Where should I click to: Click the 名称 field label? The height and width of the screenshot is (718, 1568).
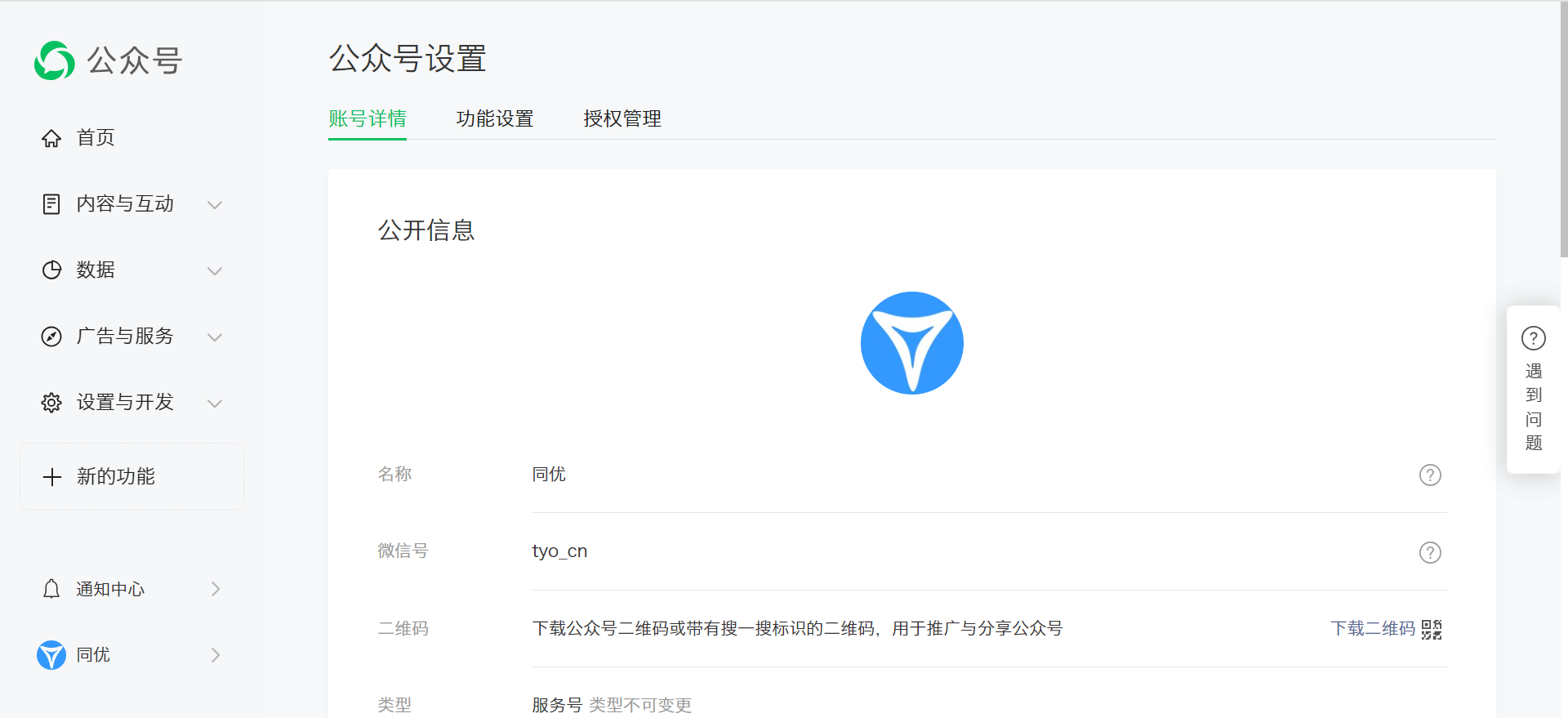[394, 475]
